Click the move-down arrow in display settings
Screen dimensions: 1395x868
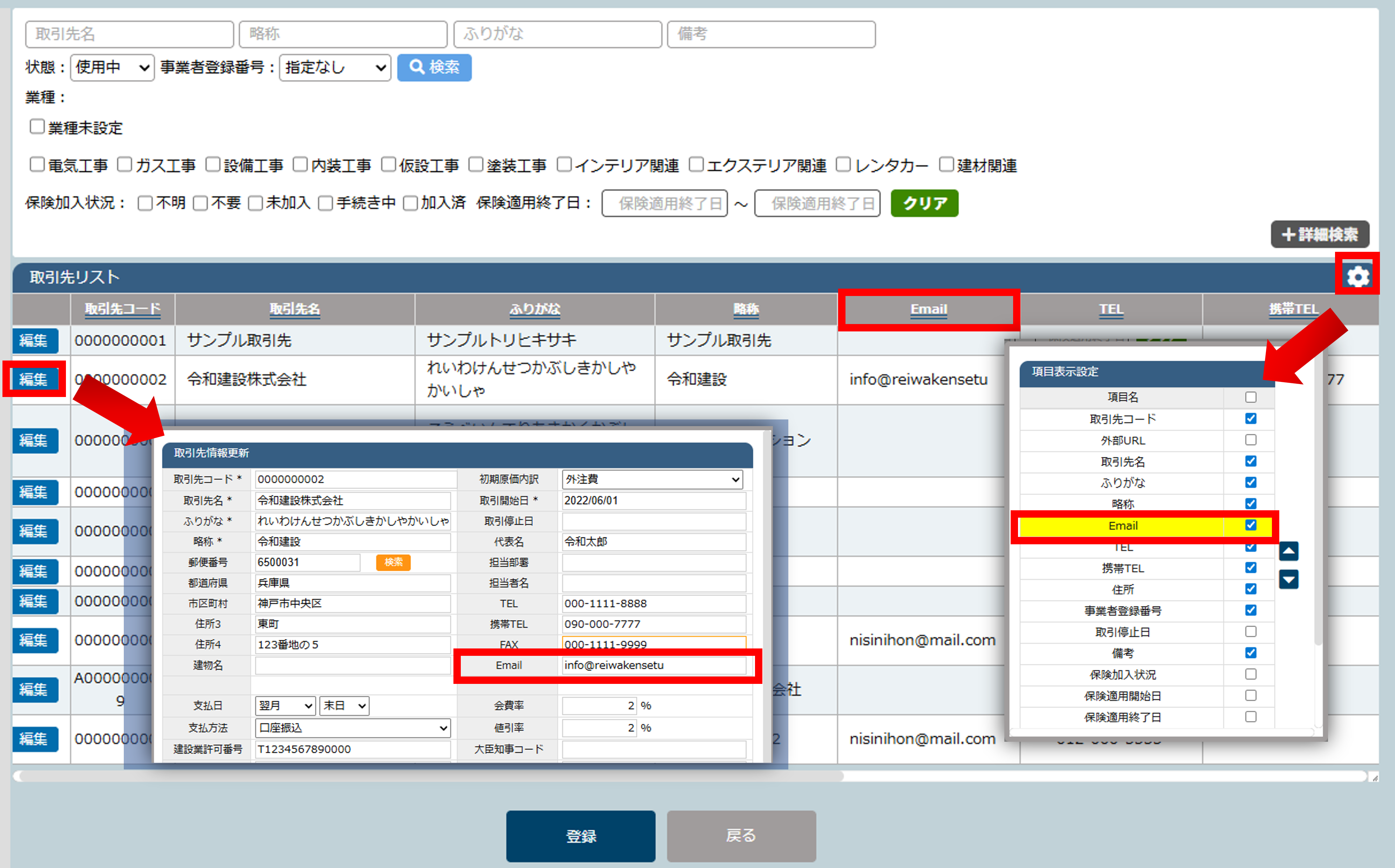1288,579
